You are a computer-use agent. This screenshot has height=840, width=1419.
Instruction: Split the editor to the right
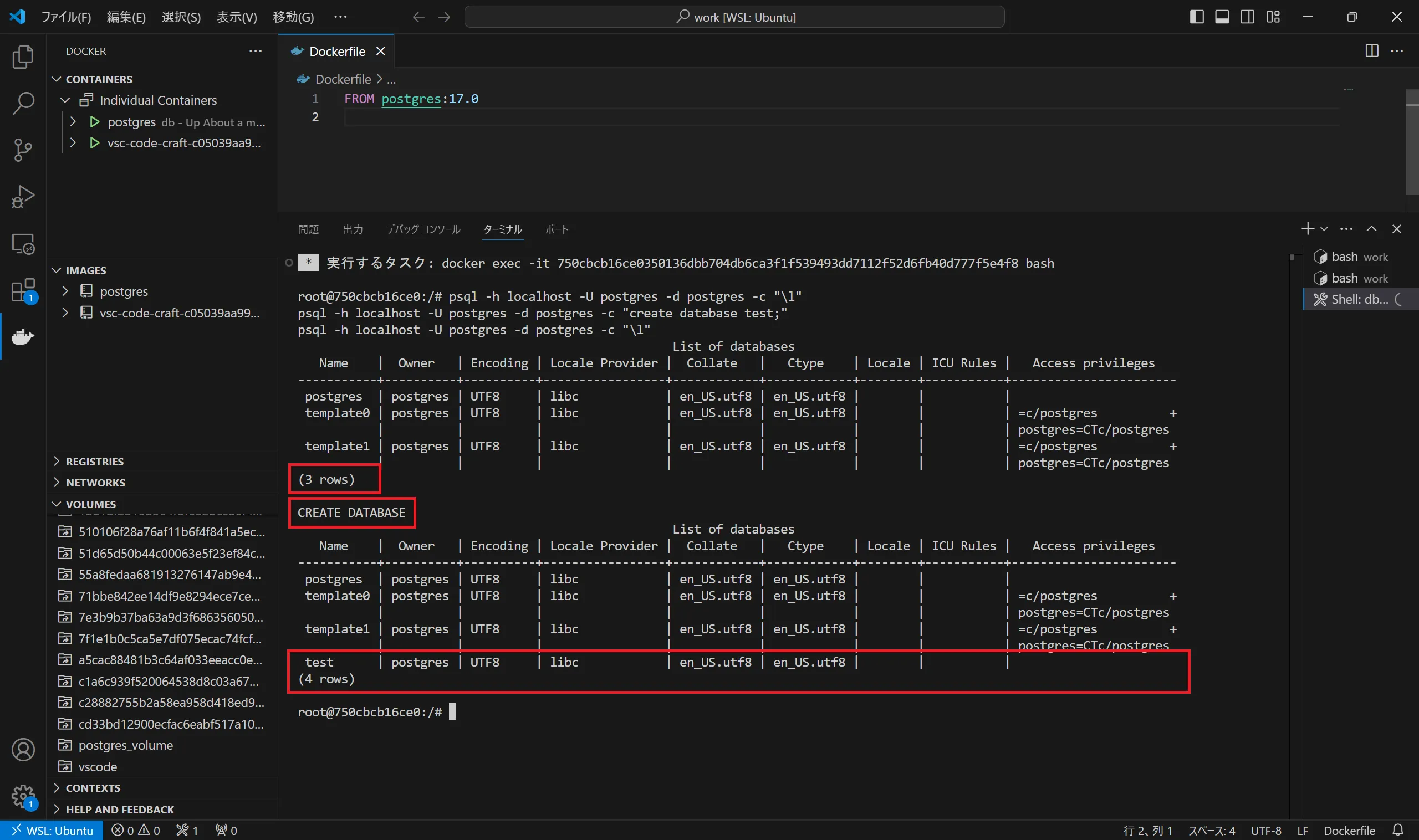tap(1371, 51)
